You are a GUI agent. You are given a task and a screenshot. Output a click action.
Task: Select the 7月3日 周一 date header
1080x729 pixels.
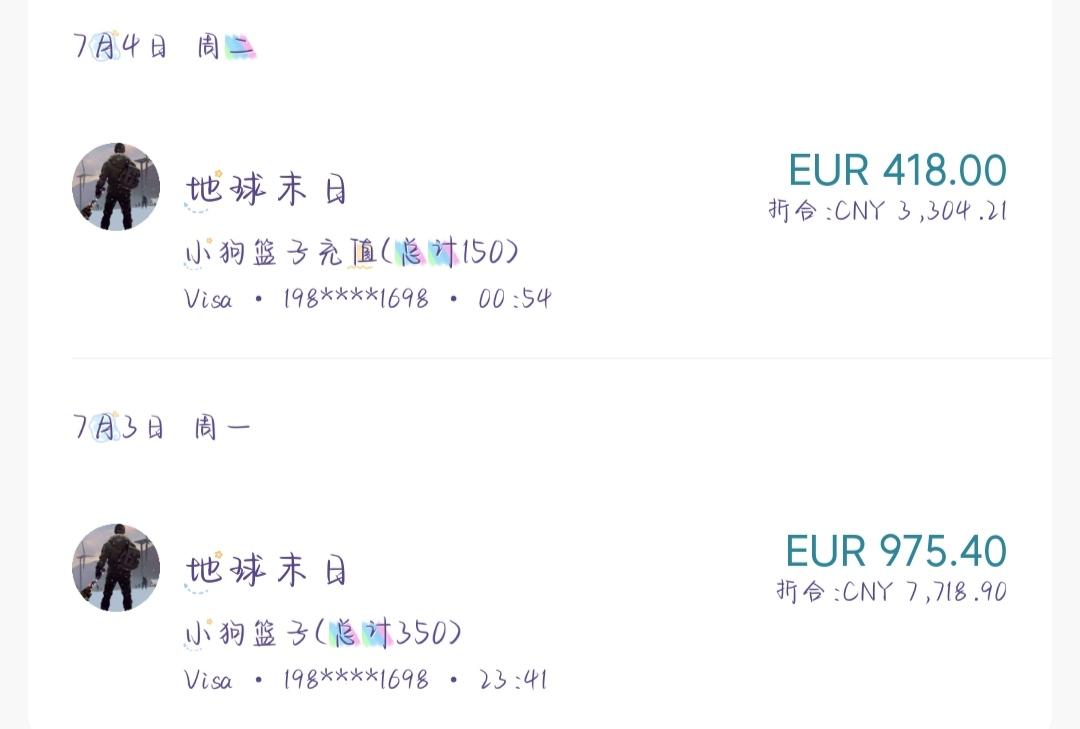click(162, 427)
